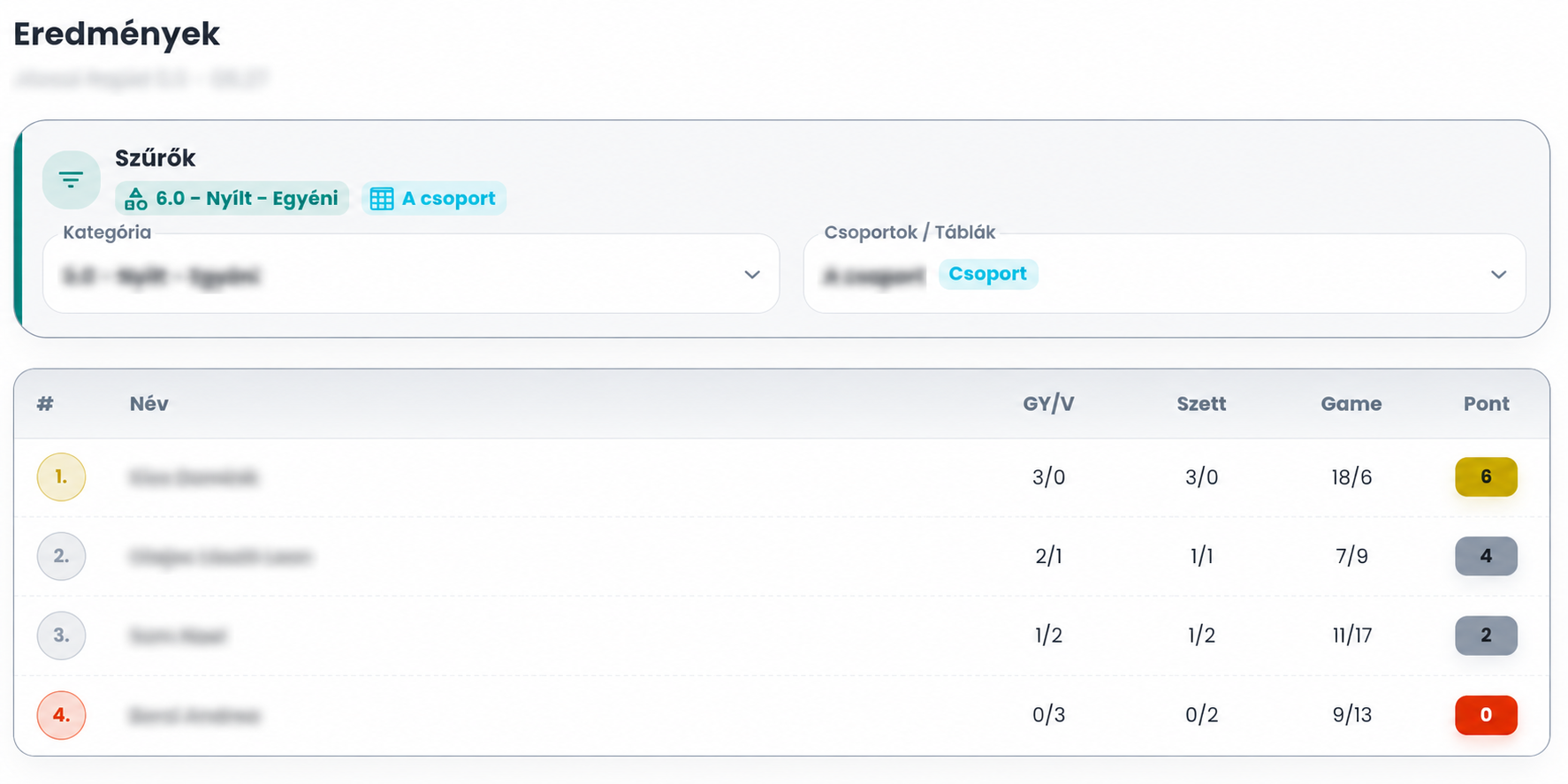Click the shapes icon in the category chip
Viewport: 1568px width, 784px height.
pyautogui.click(x=135, y=199)
